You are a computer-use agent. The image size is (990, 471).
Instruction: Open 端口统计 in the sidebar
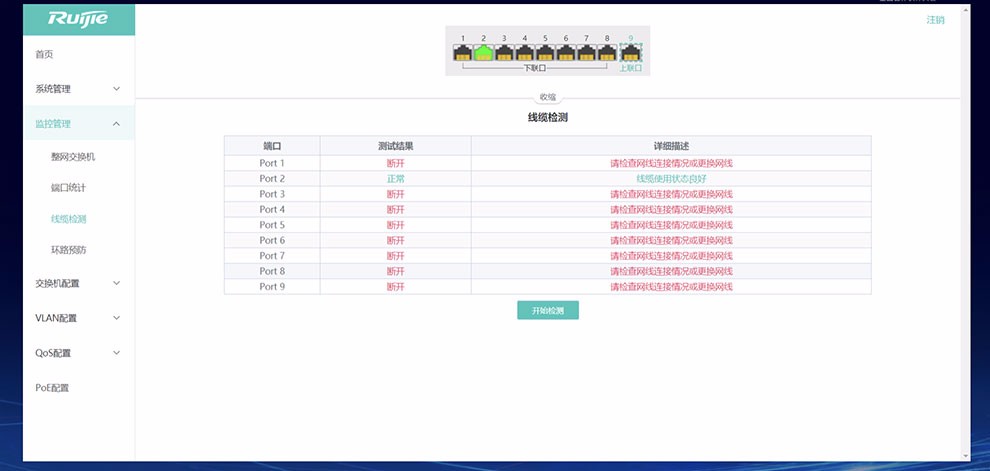tap(68, 188)
